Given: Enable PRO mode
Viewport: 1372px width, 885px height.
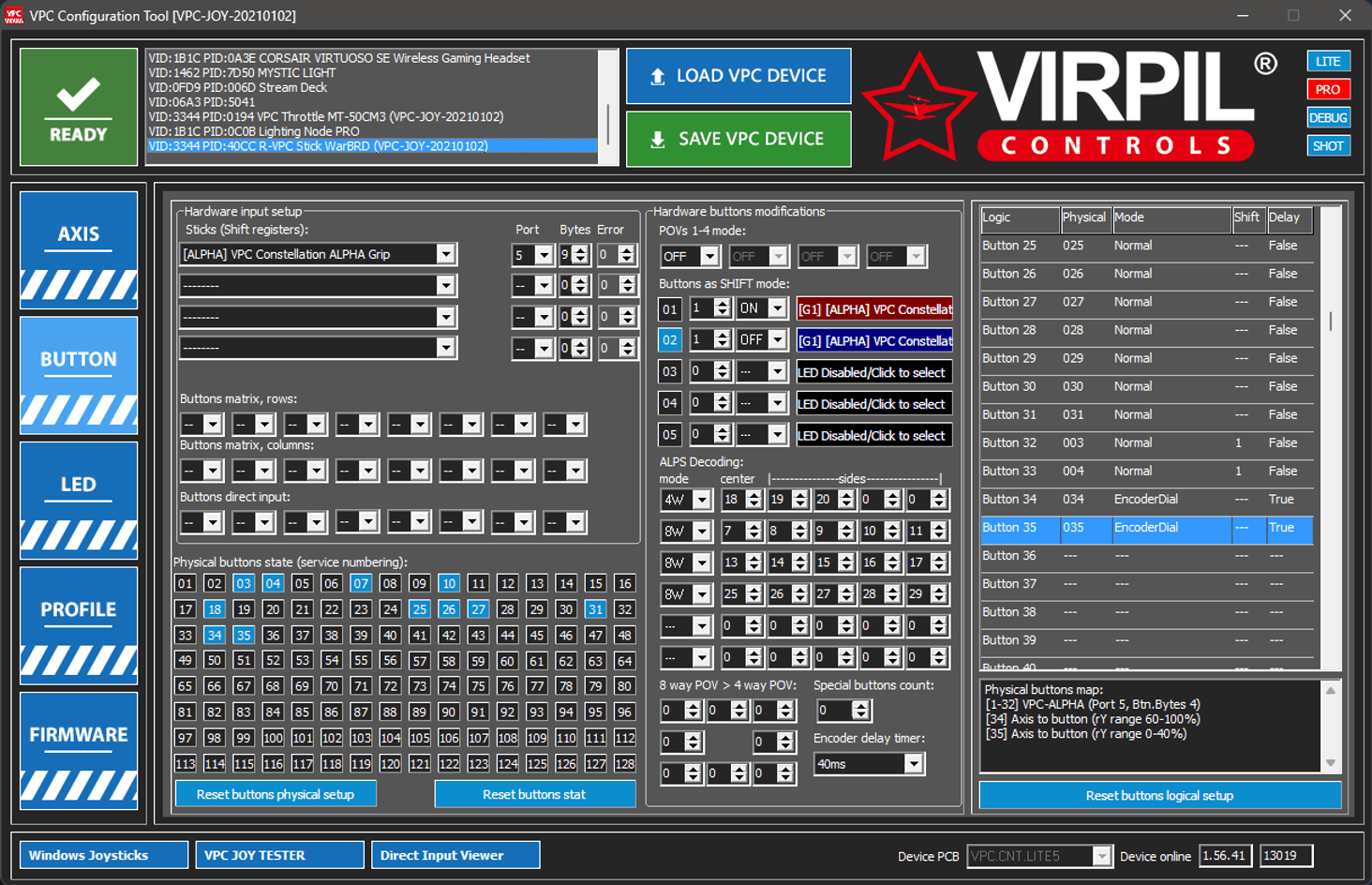Looking at the screenshot, I should pos(1328,89).
